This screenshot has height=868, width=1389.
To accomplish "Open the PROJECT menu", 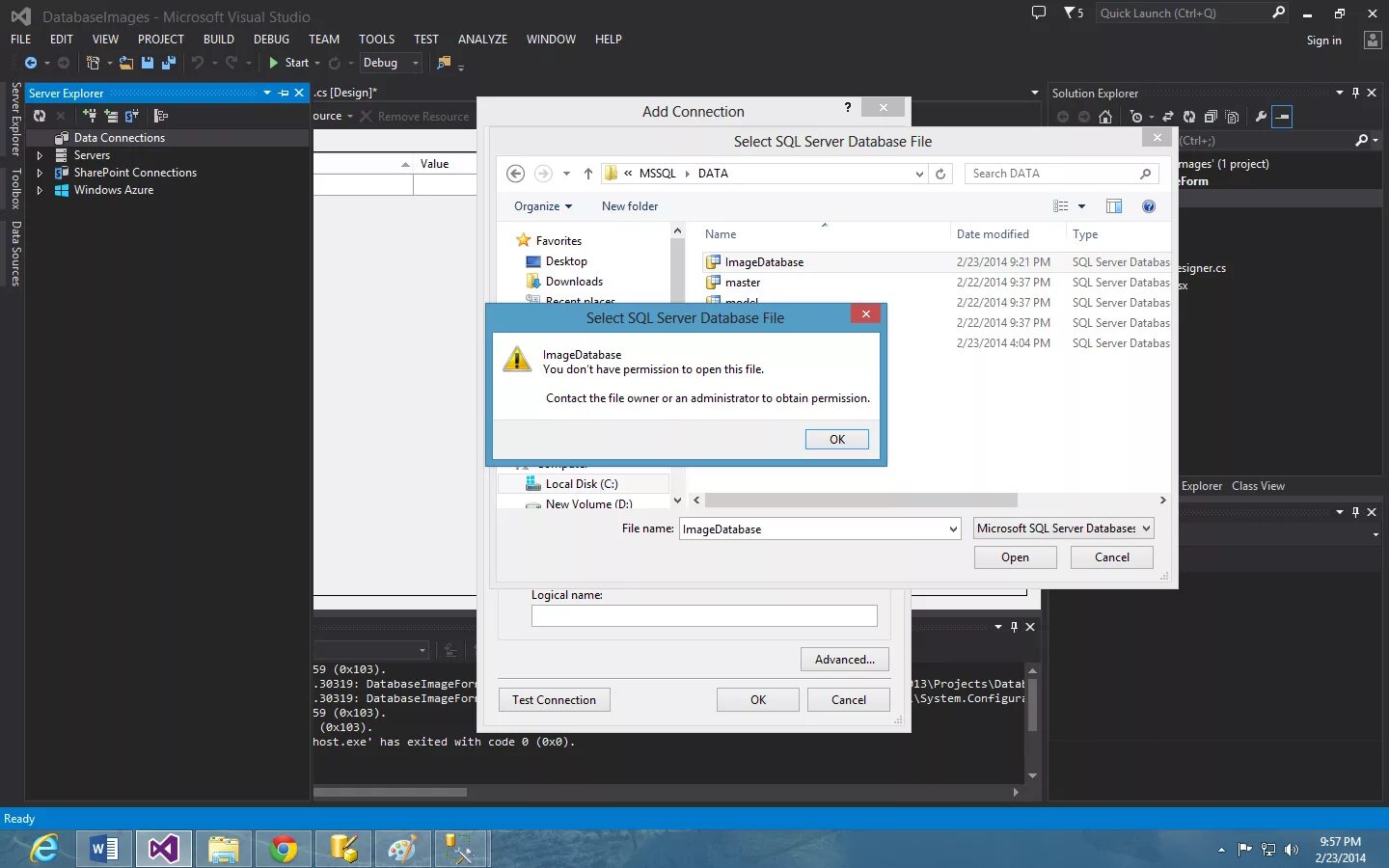I will point(160,40).
